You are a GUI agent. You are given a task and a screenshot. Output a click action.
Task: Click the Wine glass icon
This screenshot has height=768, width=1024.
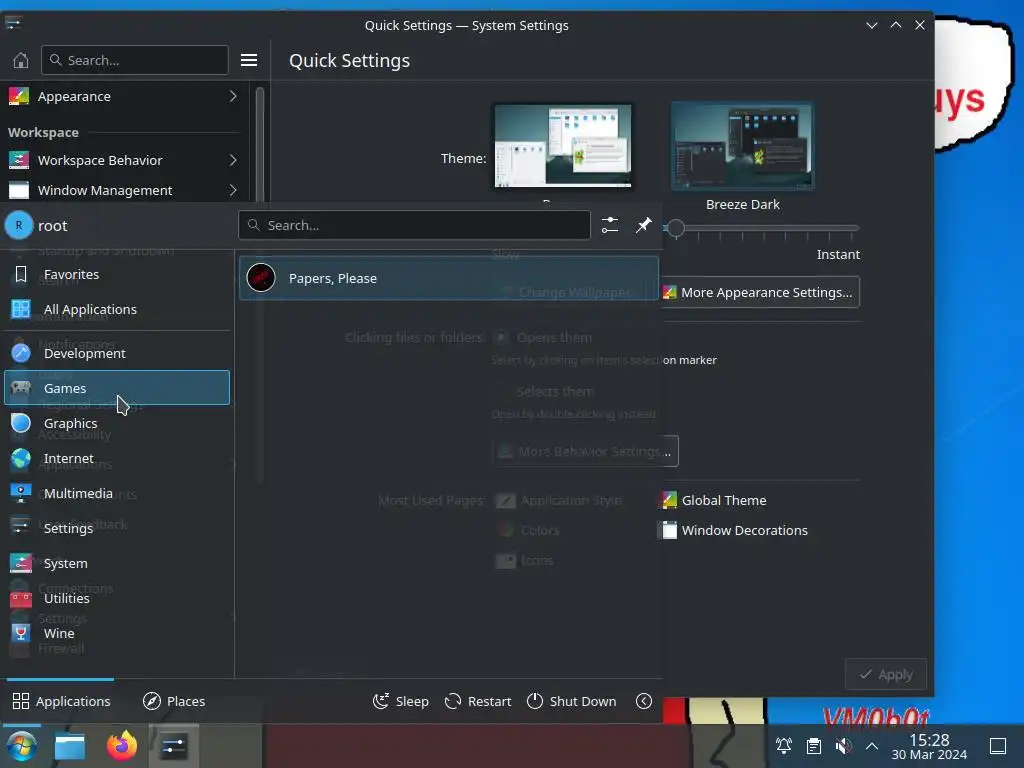point(21,633)
